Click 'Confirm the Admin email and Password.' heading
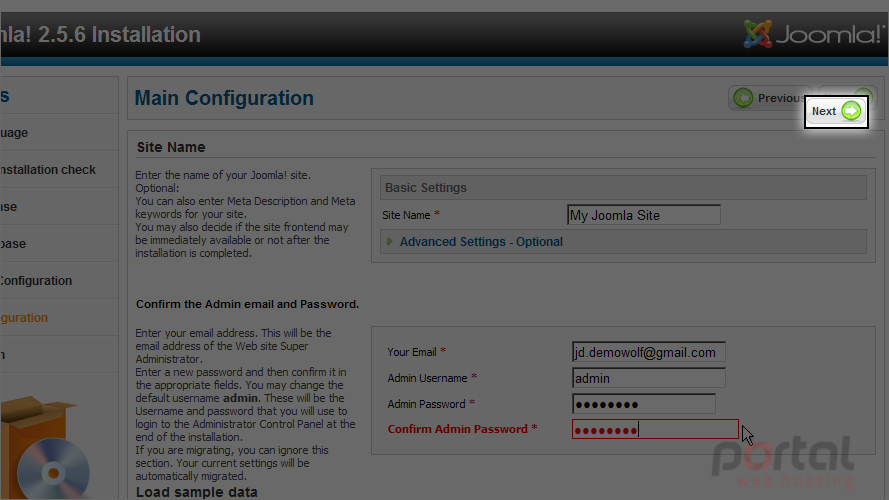 tap(247, 304)
